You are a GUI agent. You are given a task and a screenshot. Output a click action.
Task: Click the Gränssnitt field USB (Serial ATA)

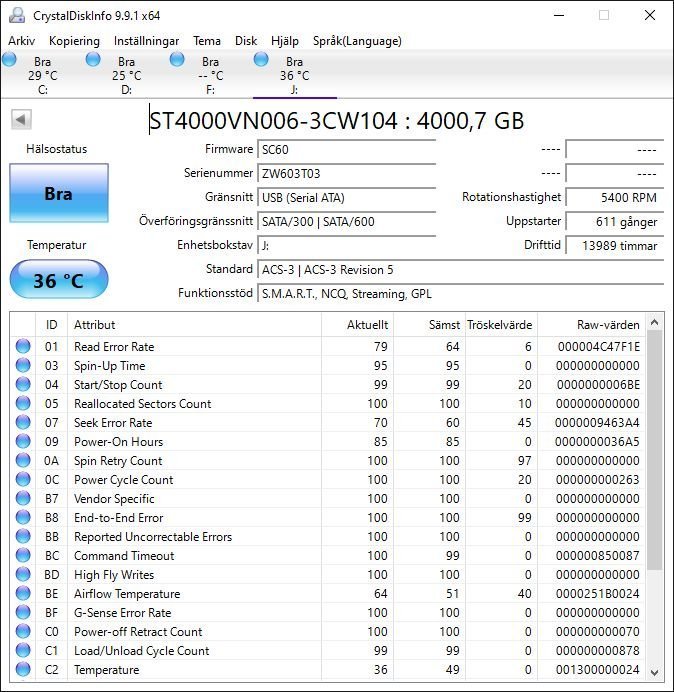[346, 198]
